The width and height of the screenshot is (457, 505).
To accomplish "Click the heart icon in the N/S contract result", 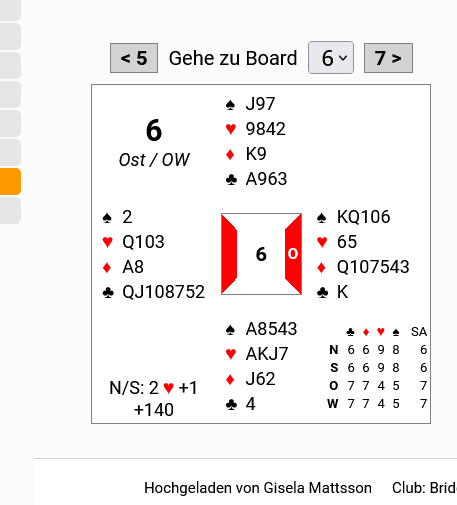I will click(x=169, y=388).
